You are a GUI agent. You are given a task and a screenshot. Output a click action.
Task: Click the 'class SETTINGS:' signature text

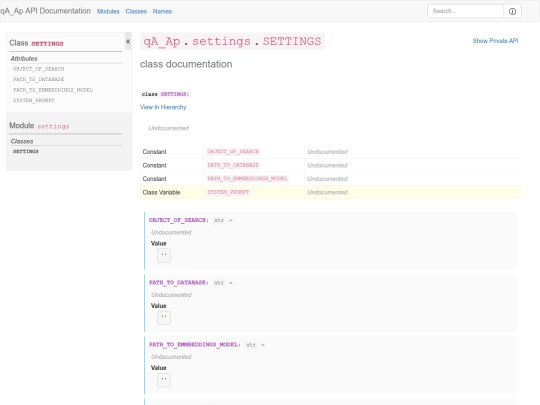point(165,94)
